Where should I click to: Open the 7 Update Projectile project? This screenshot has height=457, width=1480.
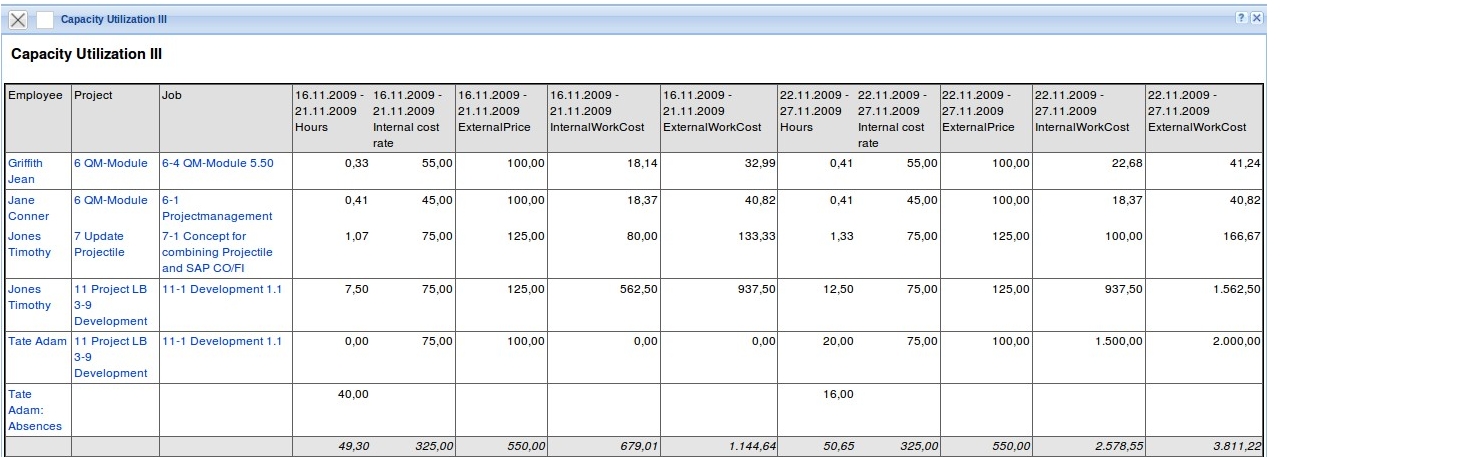click(x=99, y=244)
